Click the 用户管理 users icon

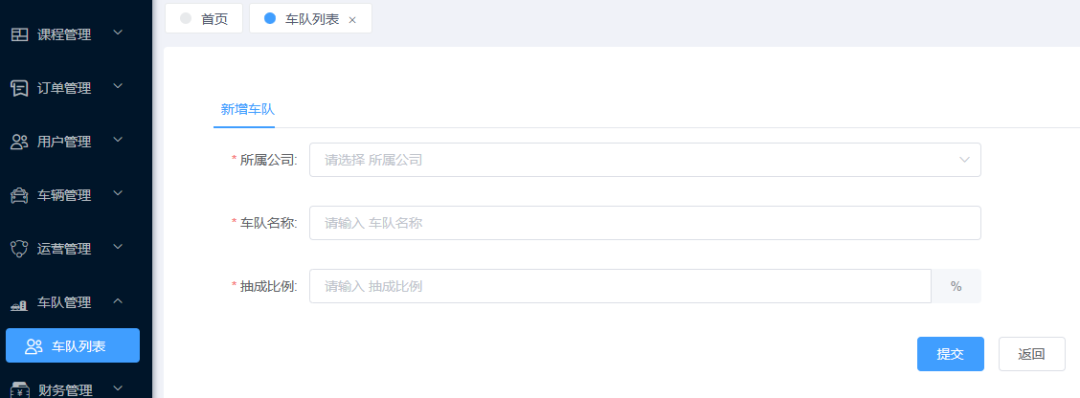click(x=19, y=142)
